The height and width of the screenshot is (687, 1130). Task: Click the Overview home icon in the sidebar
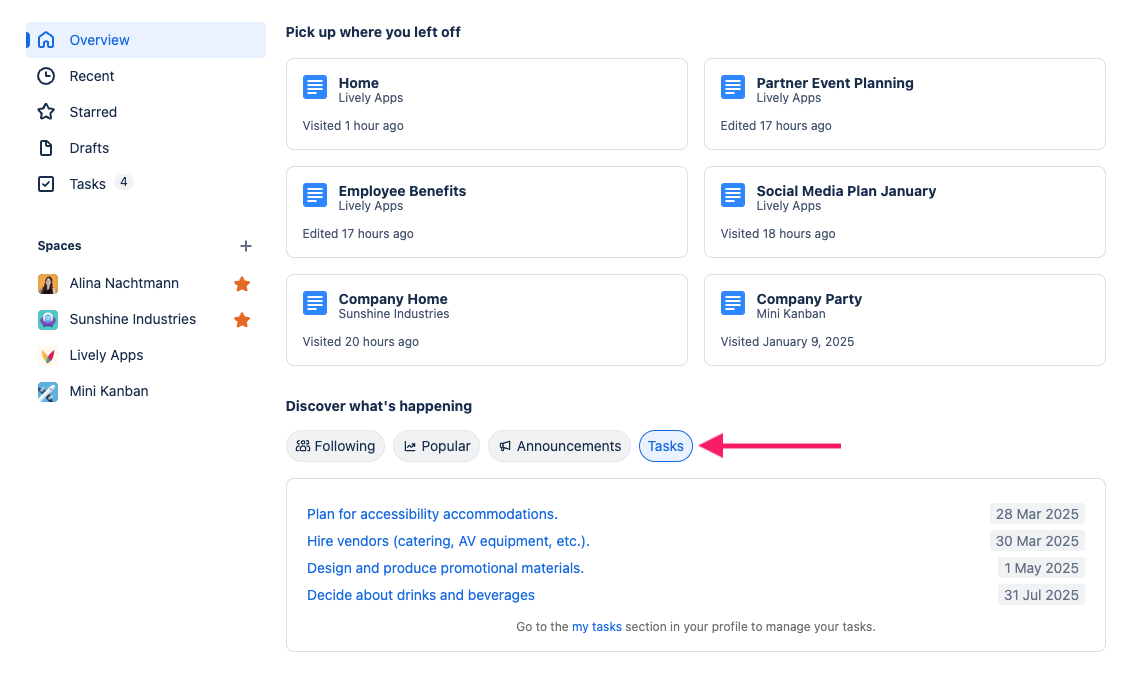[47, 40]
